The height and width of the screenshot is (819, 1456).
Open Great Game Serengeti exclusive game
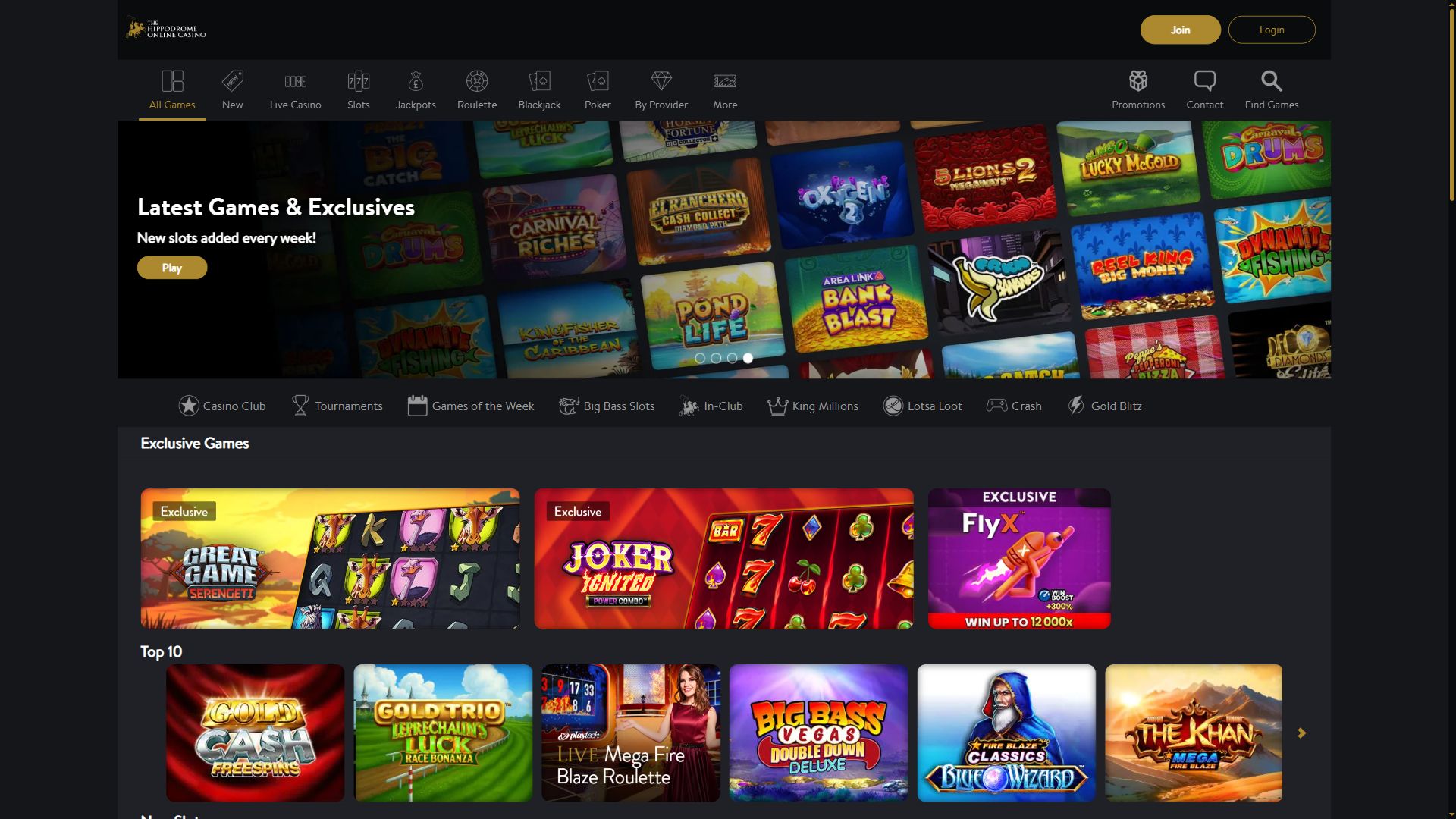coord(330,558)
